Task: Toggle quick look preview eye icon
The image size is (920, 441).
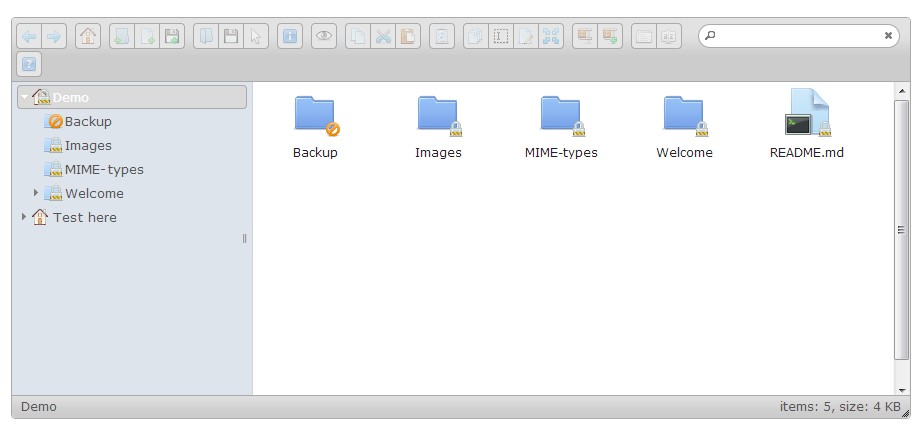Action: pos(324,37)
